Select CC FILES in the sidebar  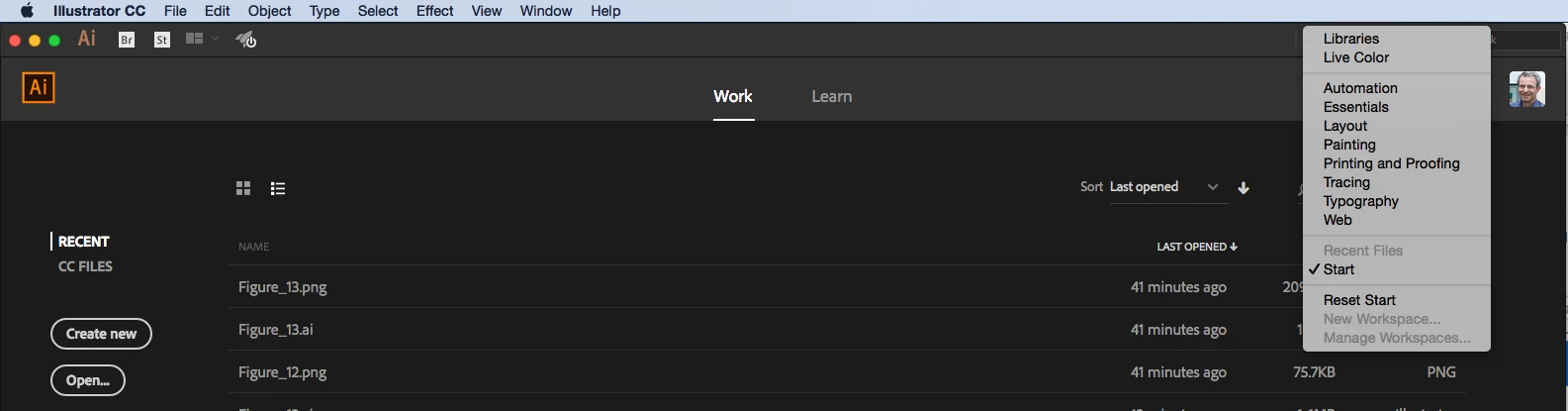pos(85,266)
